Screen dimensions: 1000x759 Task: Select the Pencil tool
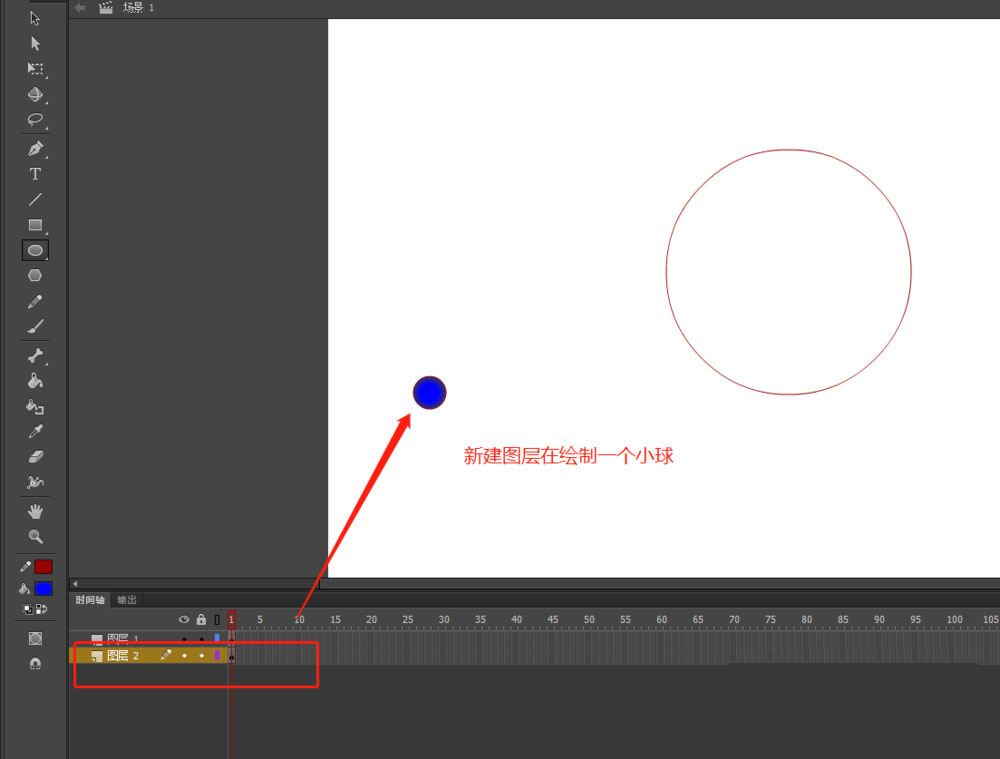point(35,302)
